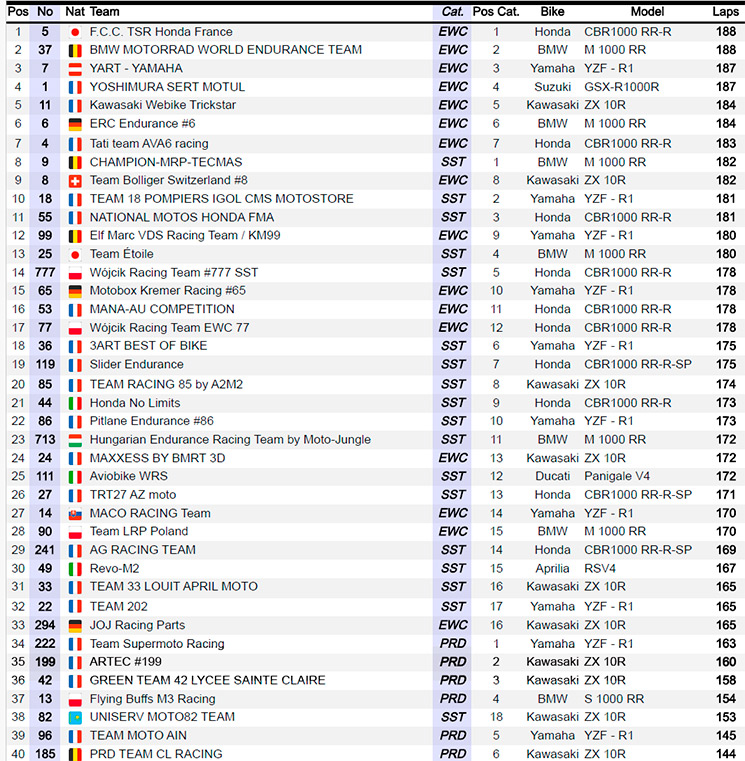Click bike number 777 in the No column
Image resolution: width=745 pixels, height=761 pixels.
[x=45, y=273]
